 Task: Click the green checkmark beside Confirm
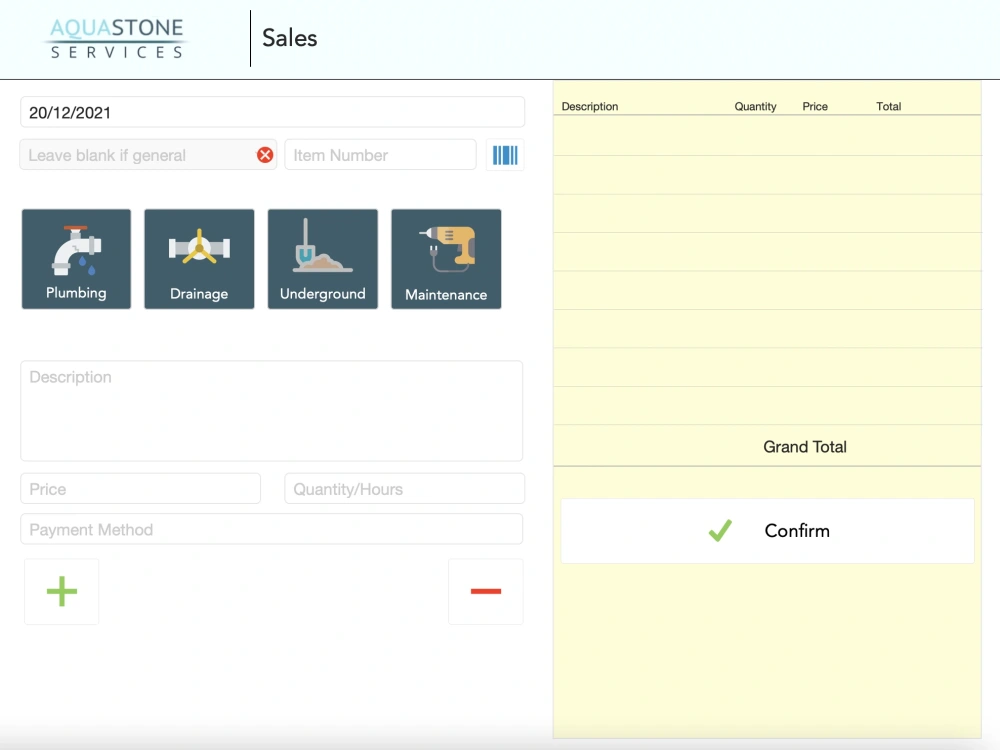pos(720,530)
